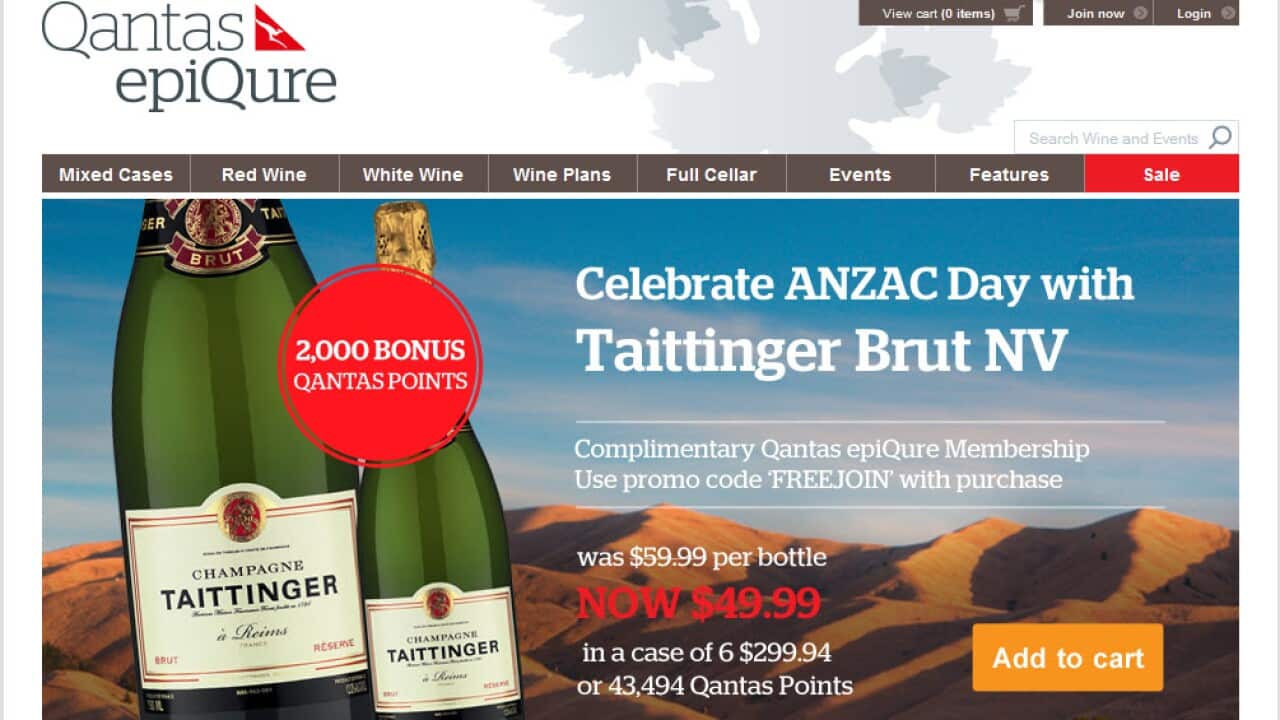1280x720 pixels.
Task: Open the Mixed Cases menu
Action: pyautogui.click(x=116, y=174)
